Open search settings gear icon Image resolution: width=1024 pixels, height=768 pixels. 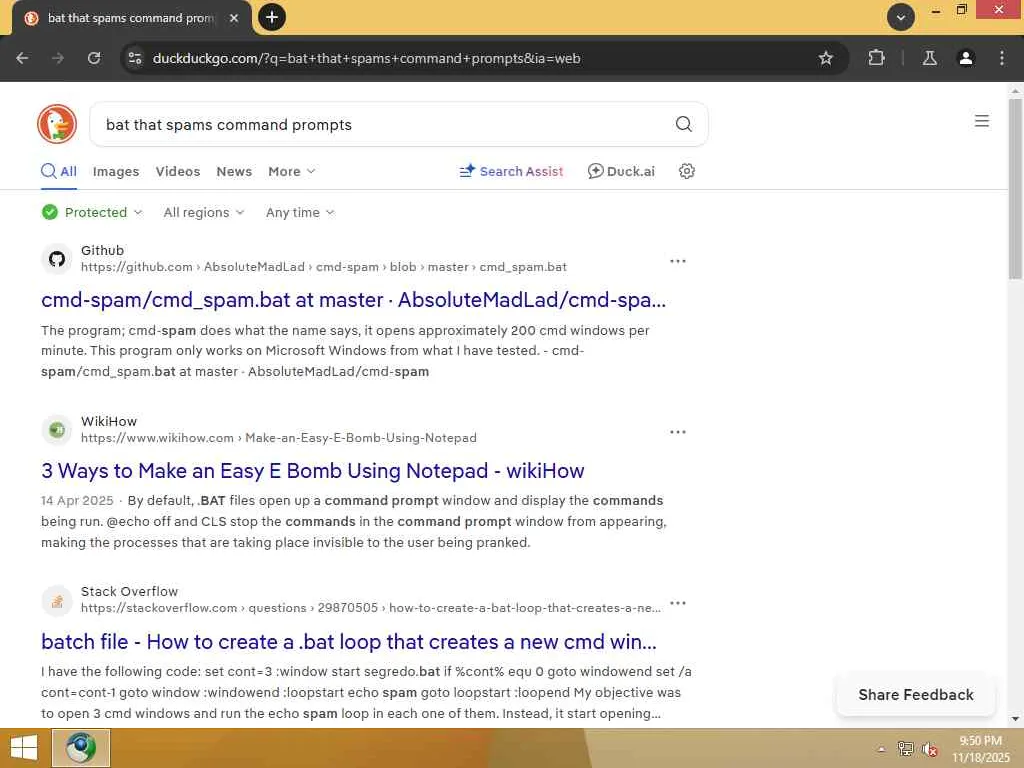point(686,171)
